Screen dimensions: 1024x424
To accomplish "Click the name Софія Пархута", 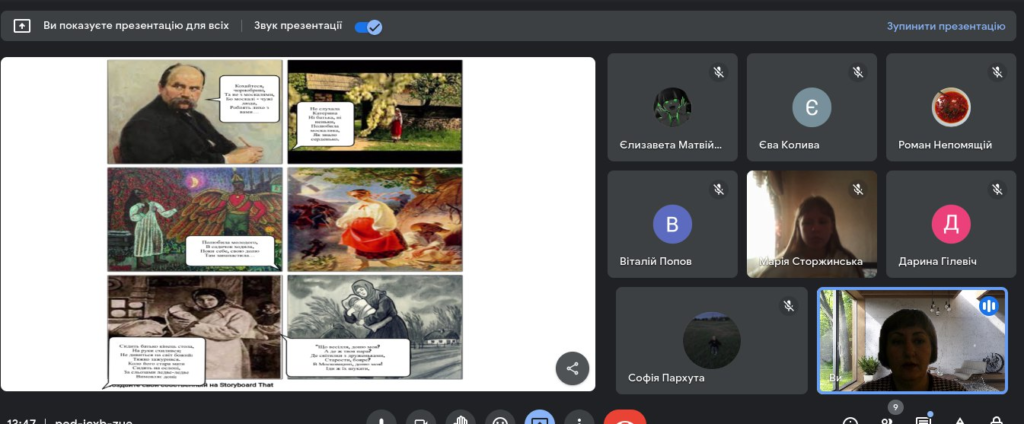I will pyautogui.click(x=665, y=378).
